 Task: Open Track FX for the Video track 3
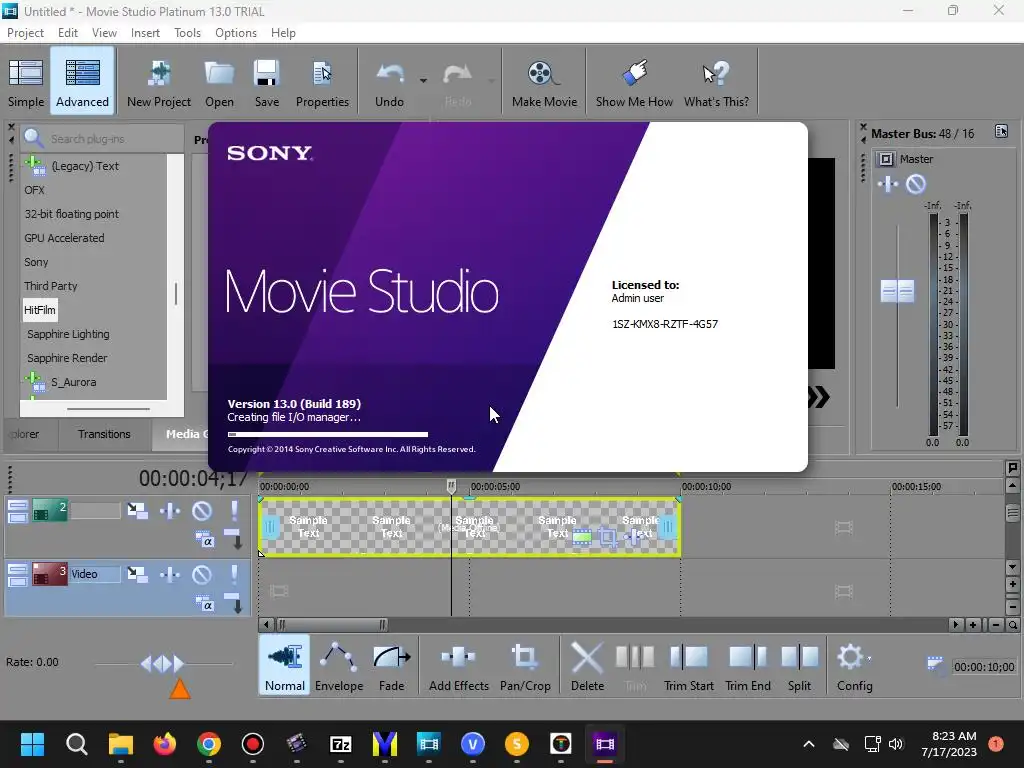tap(170, 574)
